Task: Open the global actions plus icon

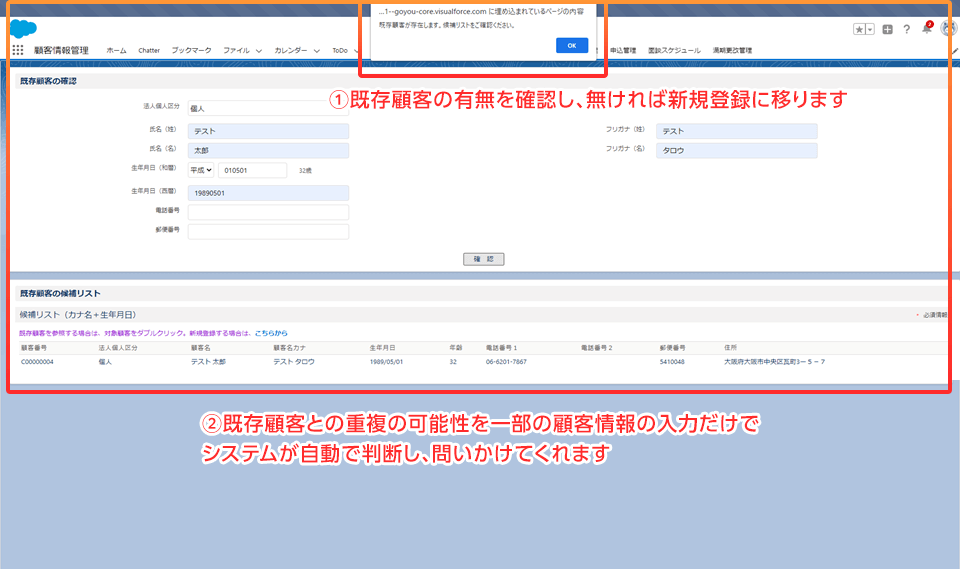Action: click(x=888, y=29)
